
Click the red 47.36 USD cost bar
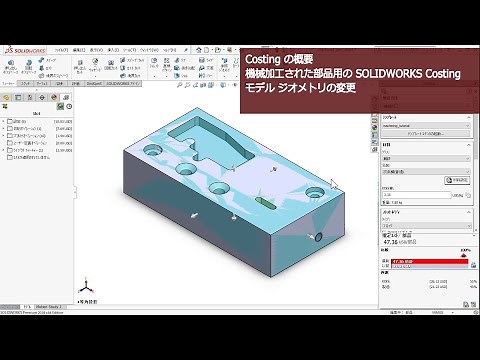pos(430,262)
